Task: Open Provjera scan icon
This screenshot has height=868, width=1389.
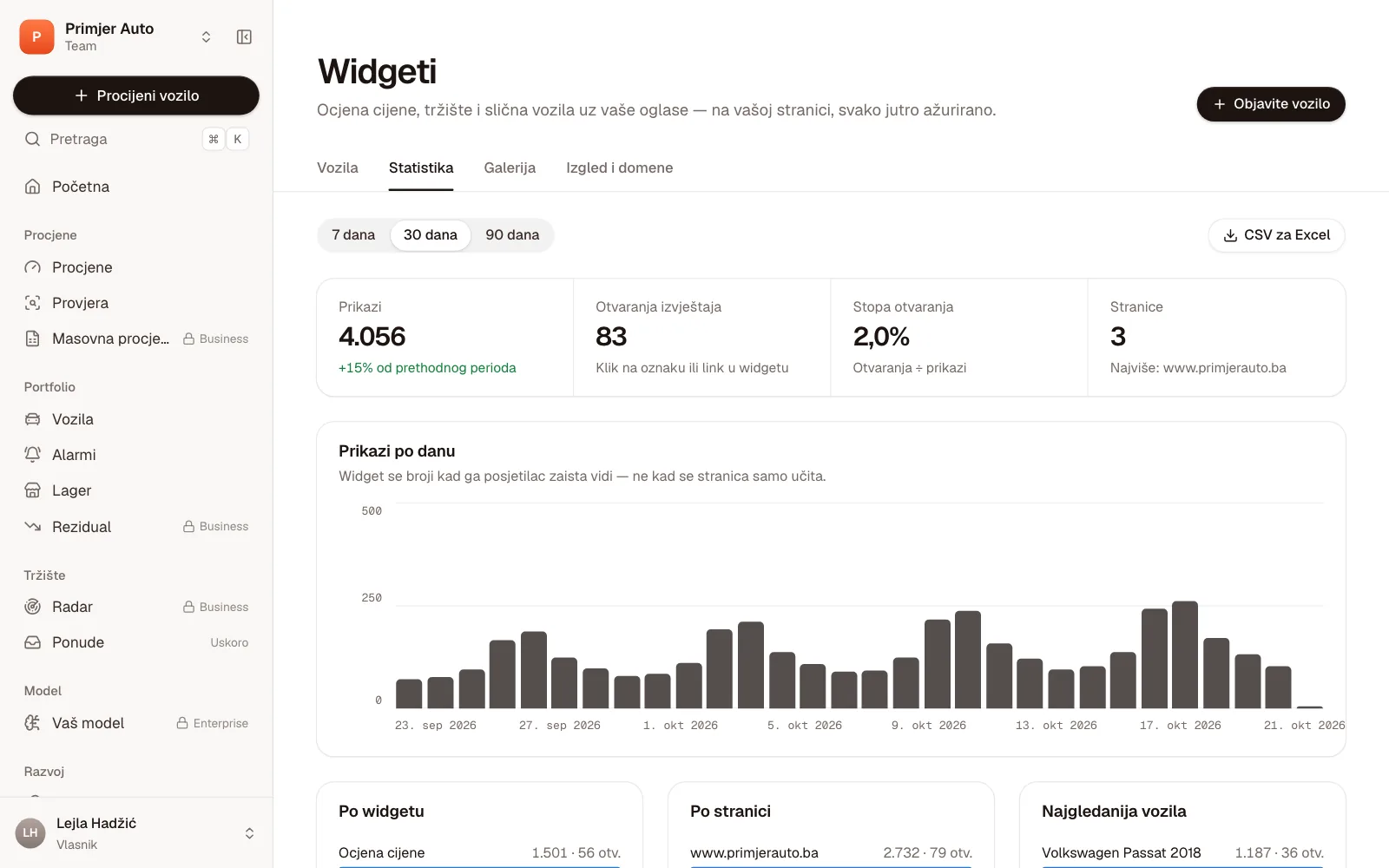Action: (33, 303)
